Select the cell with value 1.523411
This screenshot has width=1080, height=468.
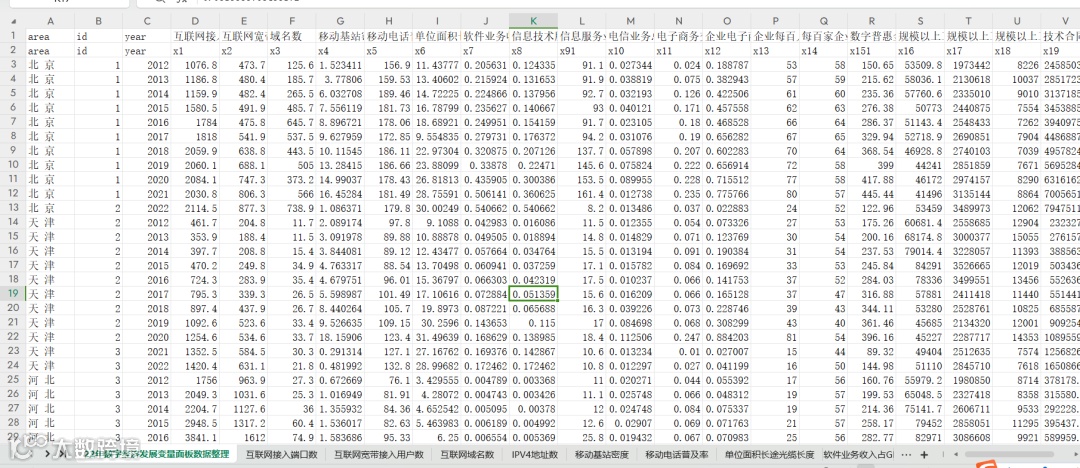tap(341, 65)
